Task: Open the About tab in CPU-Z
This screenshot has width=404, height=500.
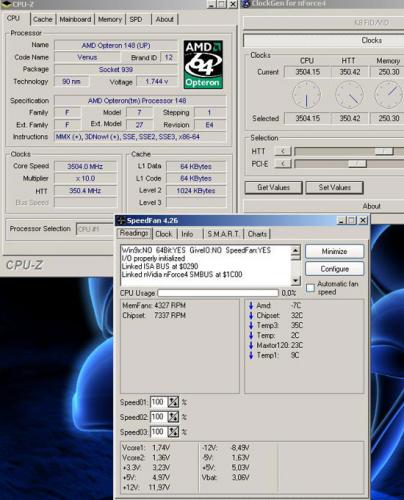Action: [x=165, y=19]
